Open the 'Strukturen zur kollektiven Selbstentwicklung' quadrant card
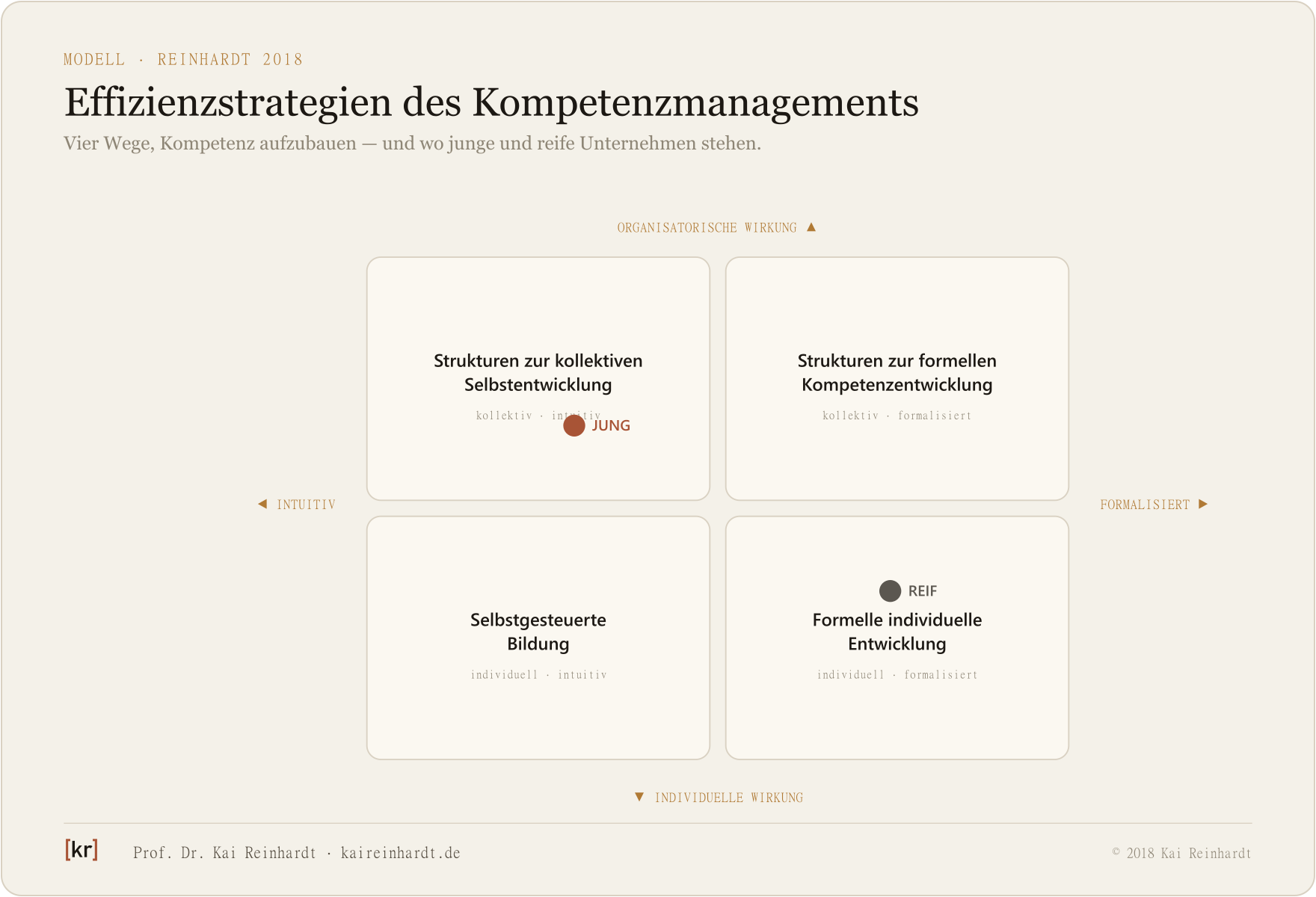The height and width of the screenshot is (897, 1316). tap(538, 379)
